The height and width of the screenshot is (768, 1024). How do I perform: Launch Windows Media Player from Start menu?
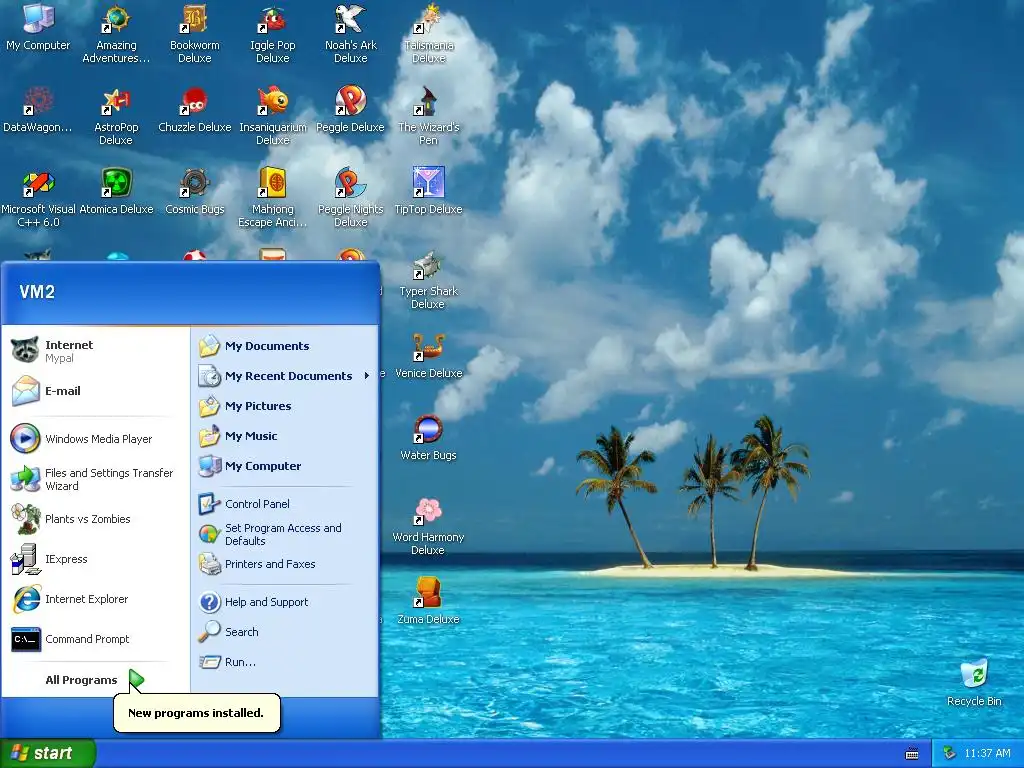[x=95, y=439]
